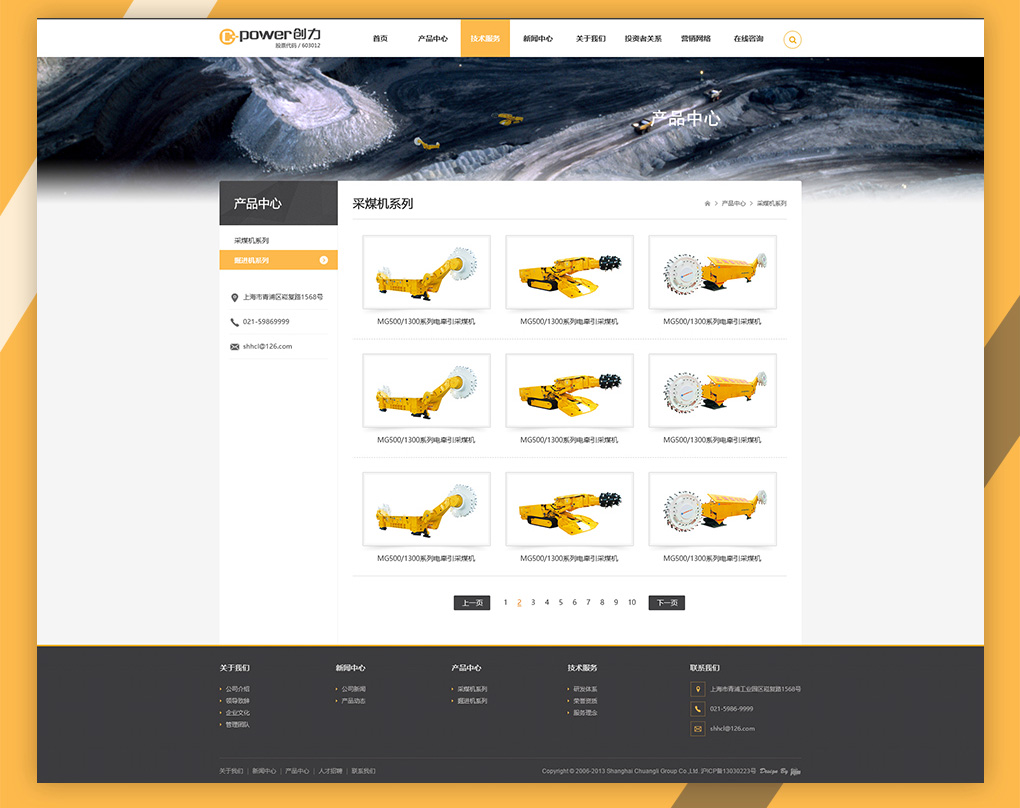Click the search magnifier icon in header

792,40
